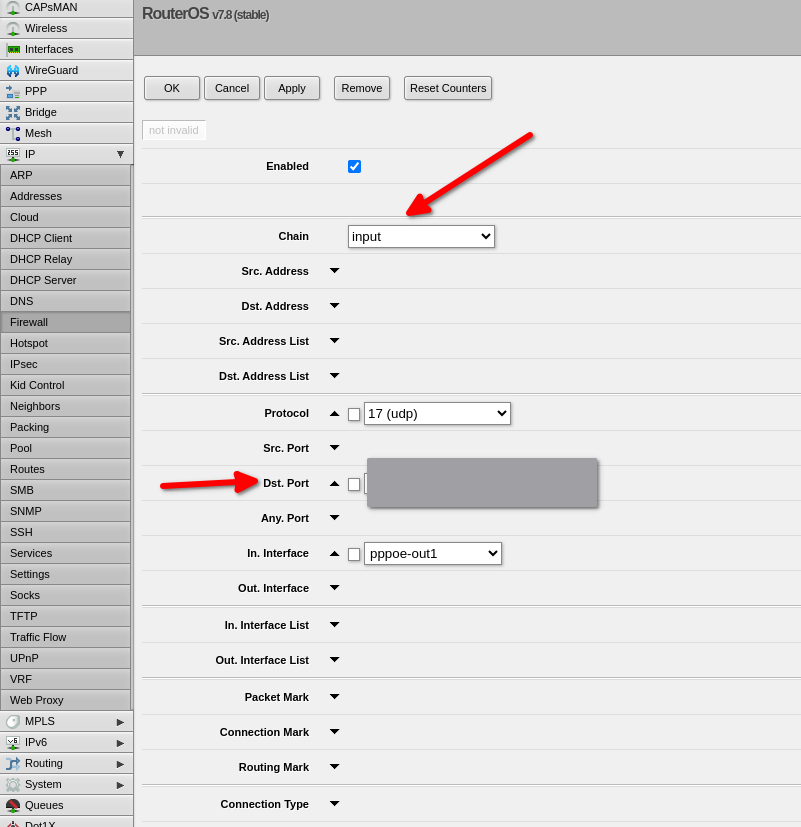Open the Routing icon in sidebar
The height and width of the screenshot is (827, 801).
click(13, 763)
